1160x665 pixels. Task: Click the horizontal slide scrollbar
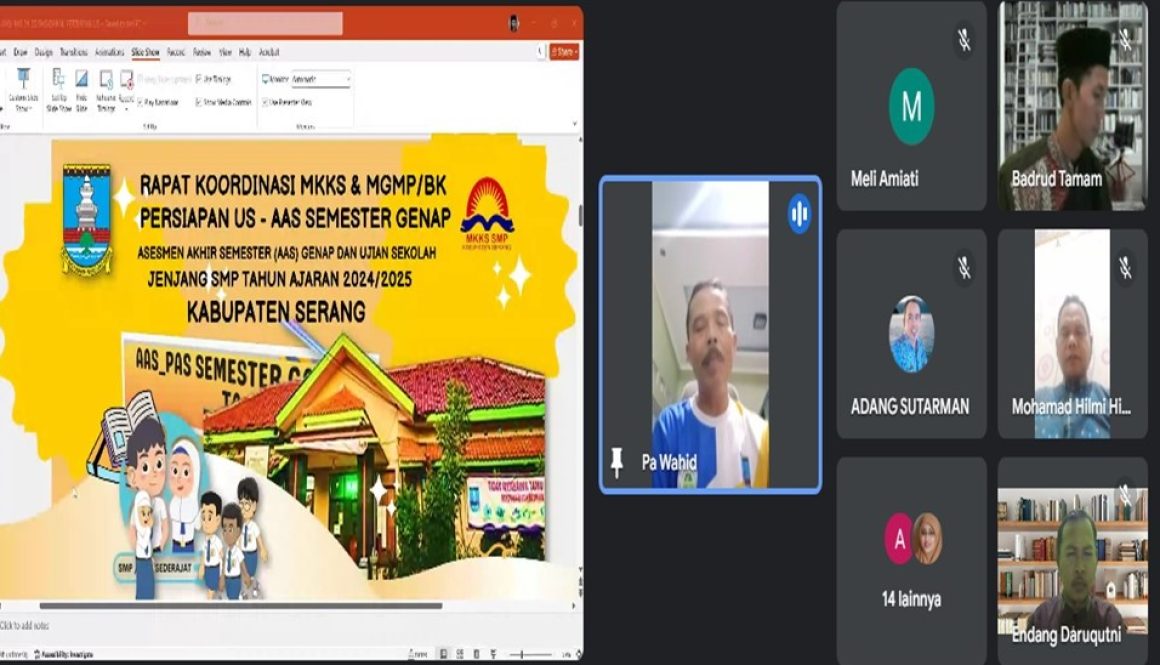point(241,606)
